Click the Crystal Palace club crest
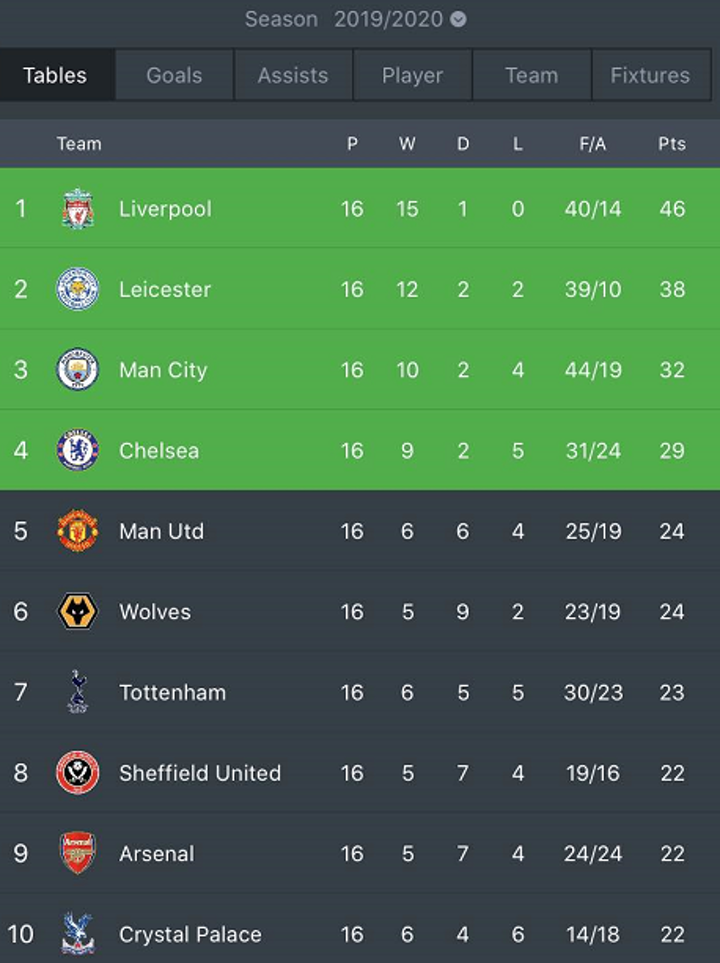Viewport: 720px width, 963px height. 77,934
